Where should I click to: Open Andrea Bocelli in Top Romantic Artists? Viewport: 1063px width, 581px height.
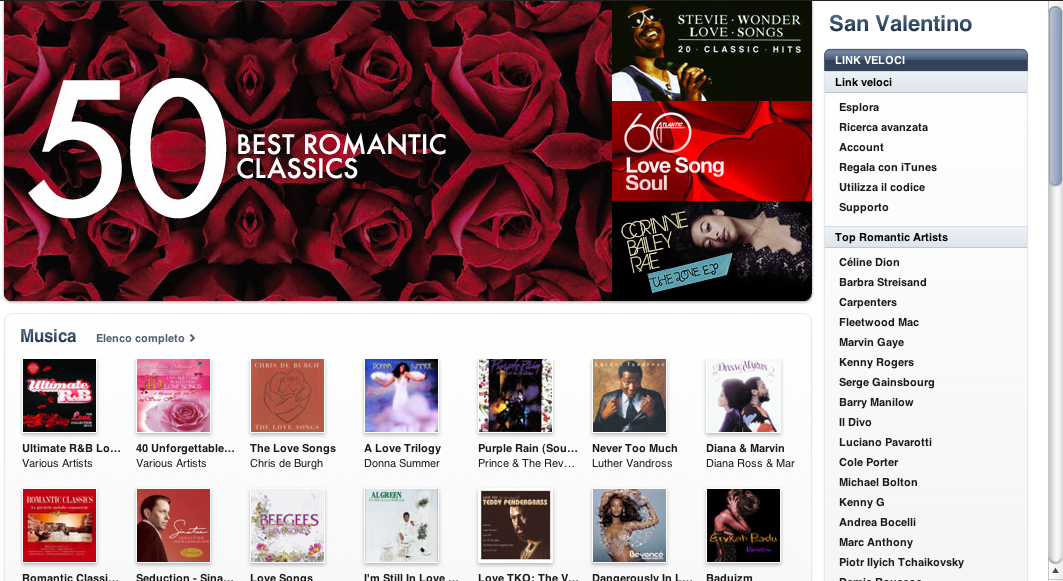pos(877,523)
